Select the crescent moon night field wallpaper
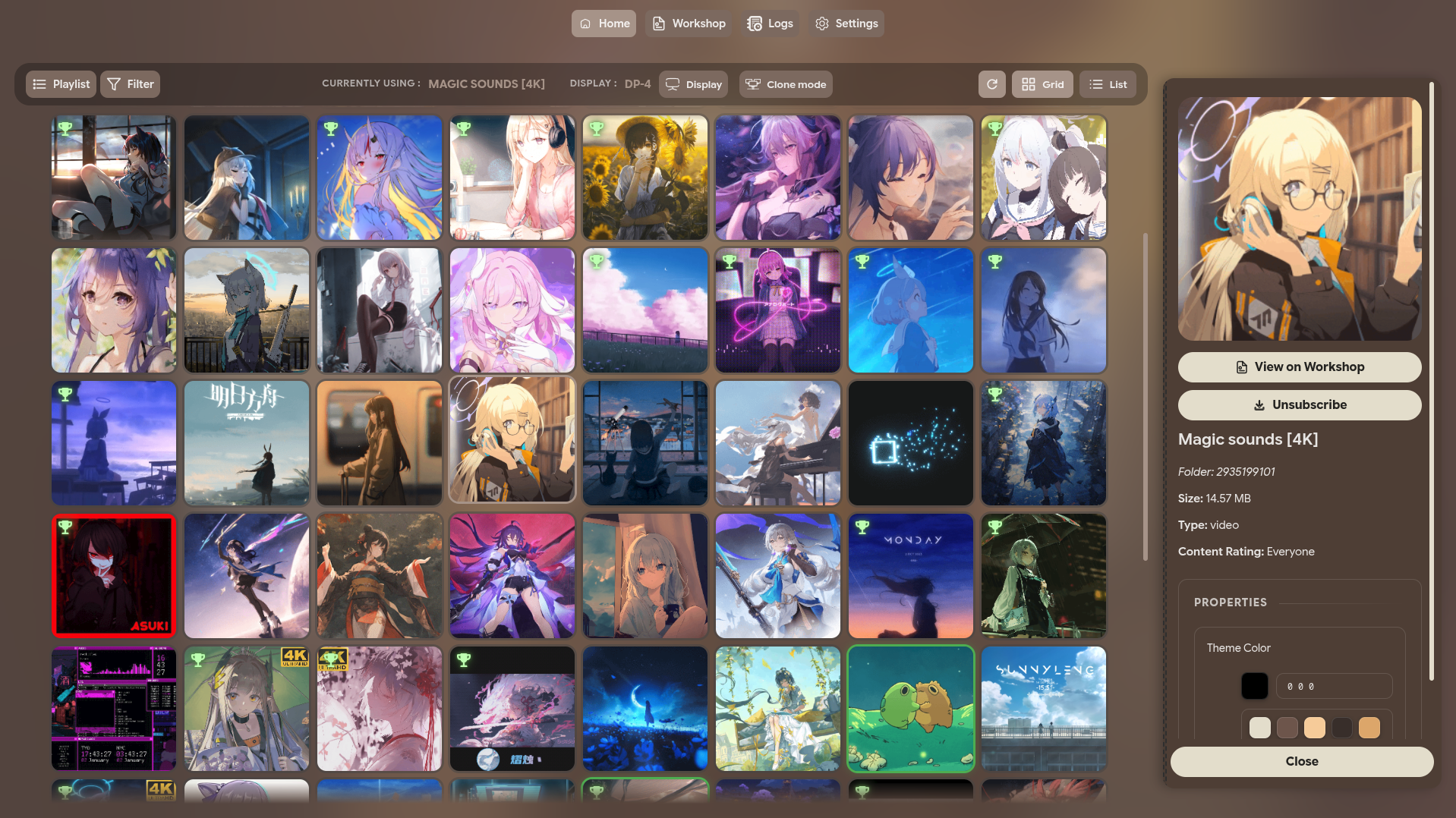This screenshot has width=1456, height=818. click(645, 709)
